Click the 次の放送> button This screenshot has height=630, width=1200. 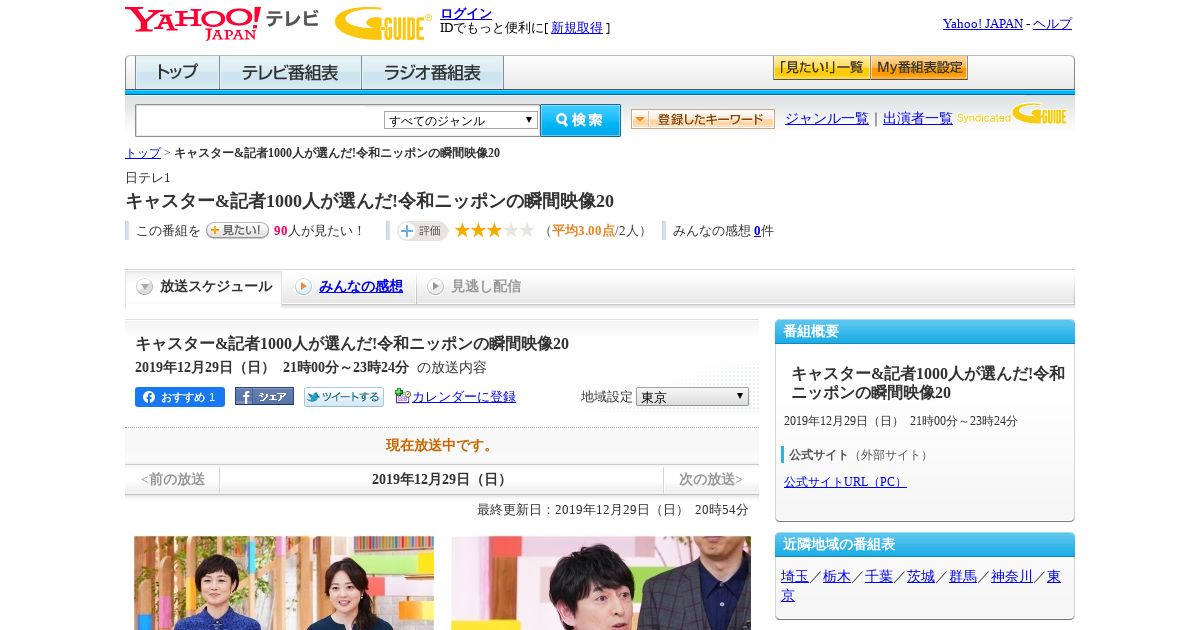tap(711, 480)
